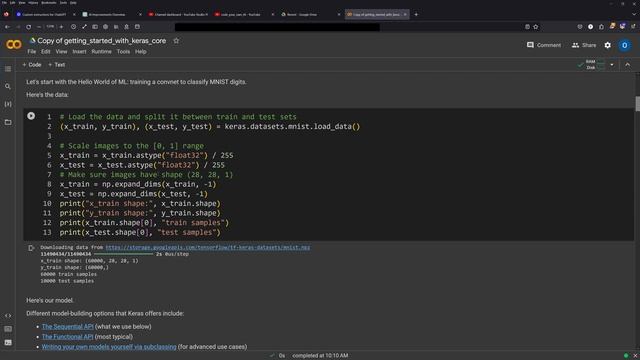Viewport: 640px width, 360px height.
Task: Open browser history clock icon
Action: [x=73, y=27]
